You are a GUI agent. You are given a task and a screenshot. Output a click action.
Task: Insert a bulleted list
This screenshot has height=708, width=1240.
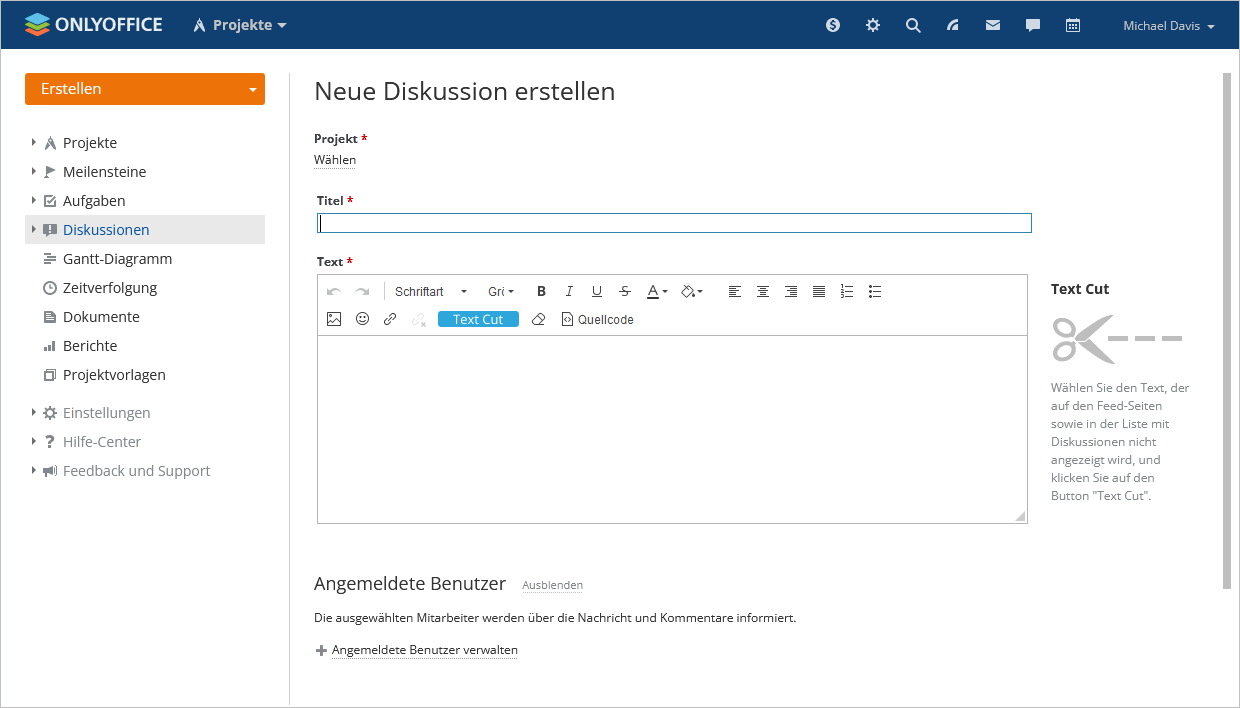point(875,291)
